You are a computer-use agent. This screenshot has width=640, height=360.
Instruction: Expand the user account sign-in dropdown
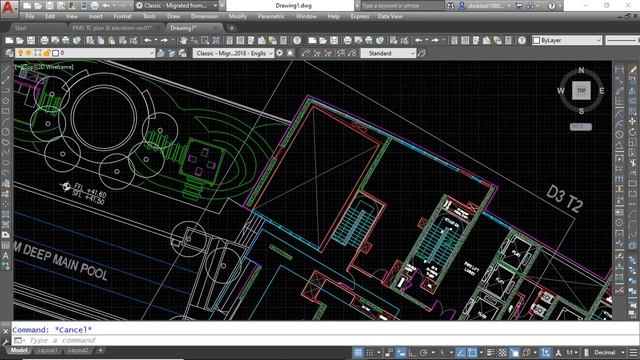pos(509,6)
